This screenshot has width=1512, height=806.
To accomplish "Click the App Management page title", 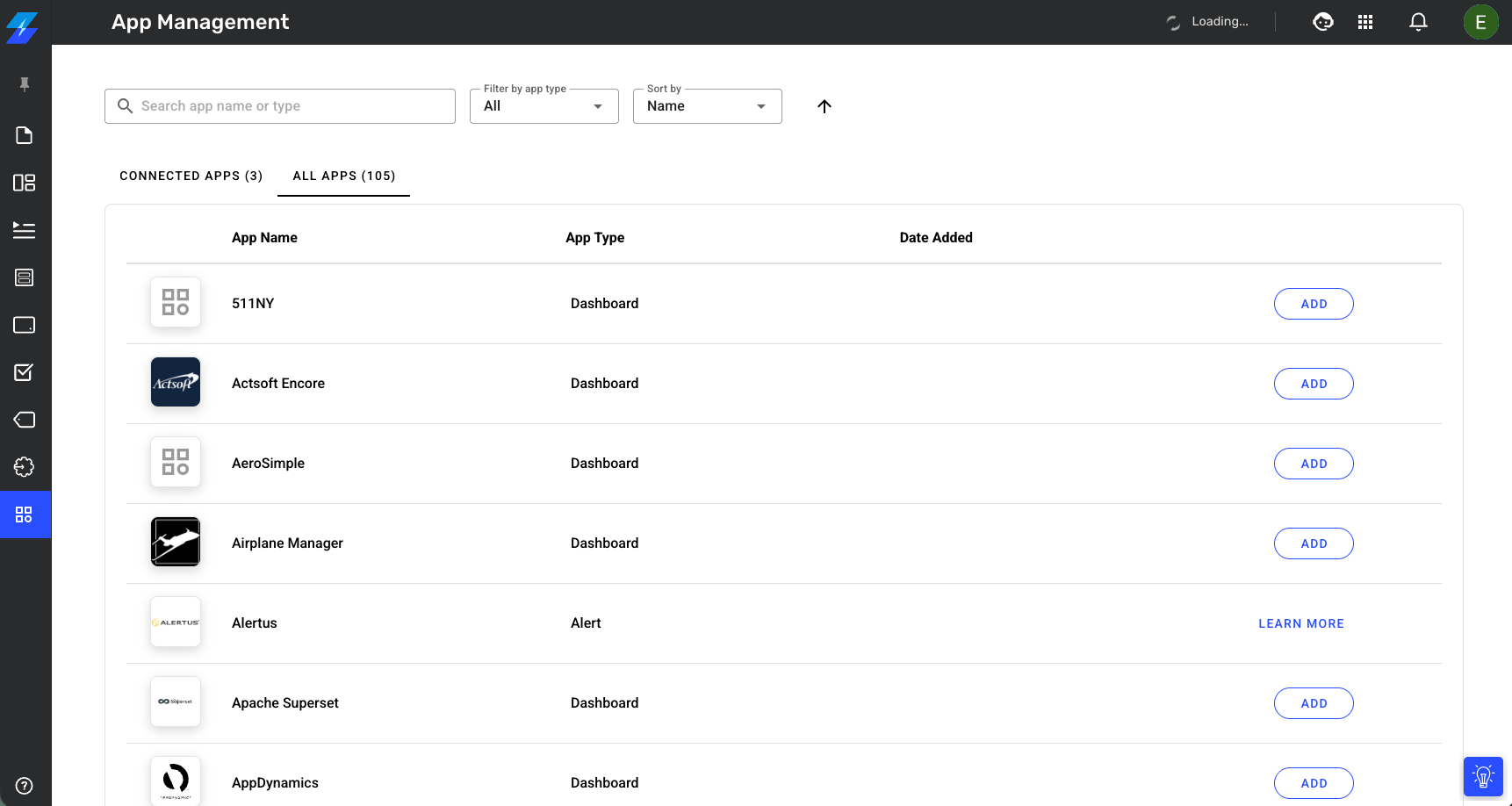I will pyautogui.click(x=200, y=22).
